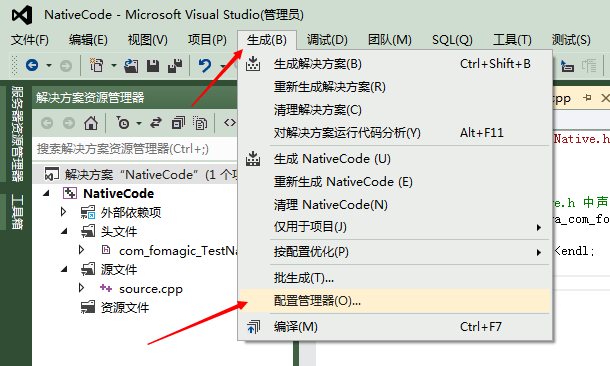Collapse the 源文件 folder
The height and width of the screenshot is (366, 610).
pos(65,270)
